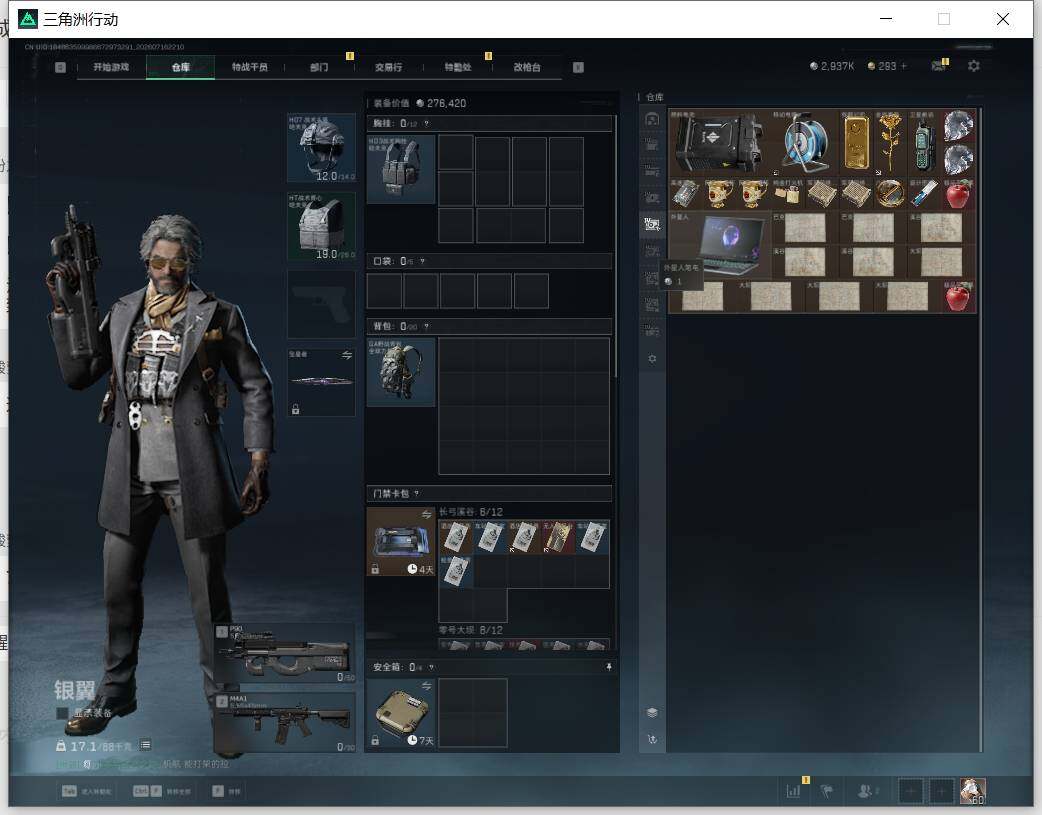The height and width of the screenshot is (815, 1042).
Task: Click the plus icon next to 293 currency
Action: click(x=903, y=66)
